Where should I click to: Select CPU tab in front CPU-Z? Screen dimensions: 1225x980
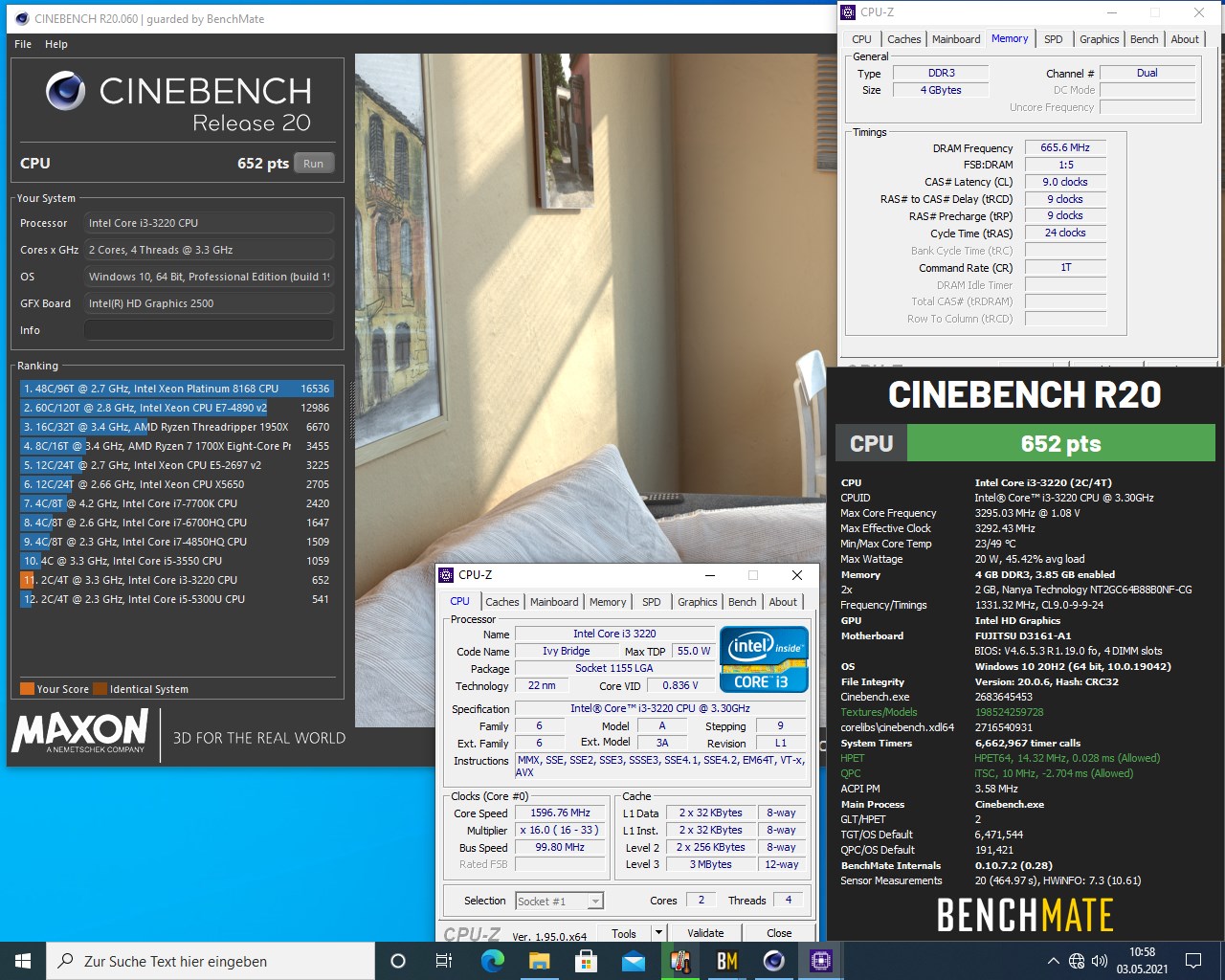[460, 601]
